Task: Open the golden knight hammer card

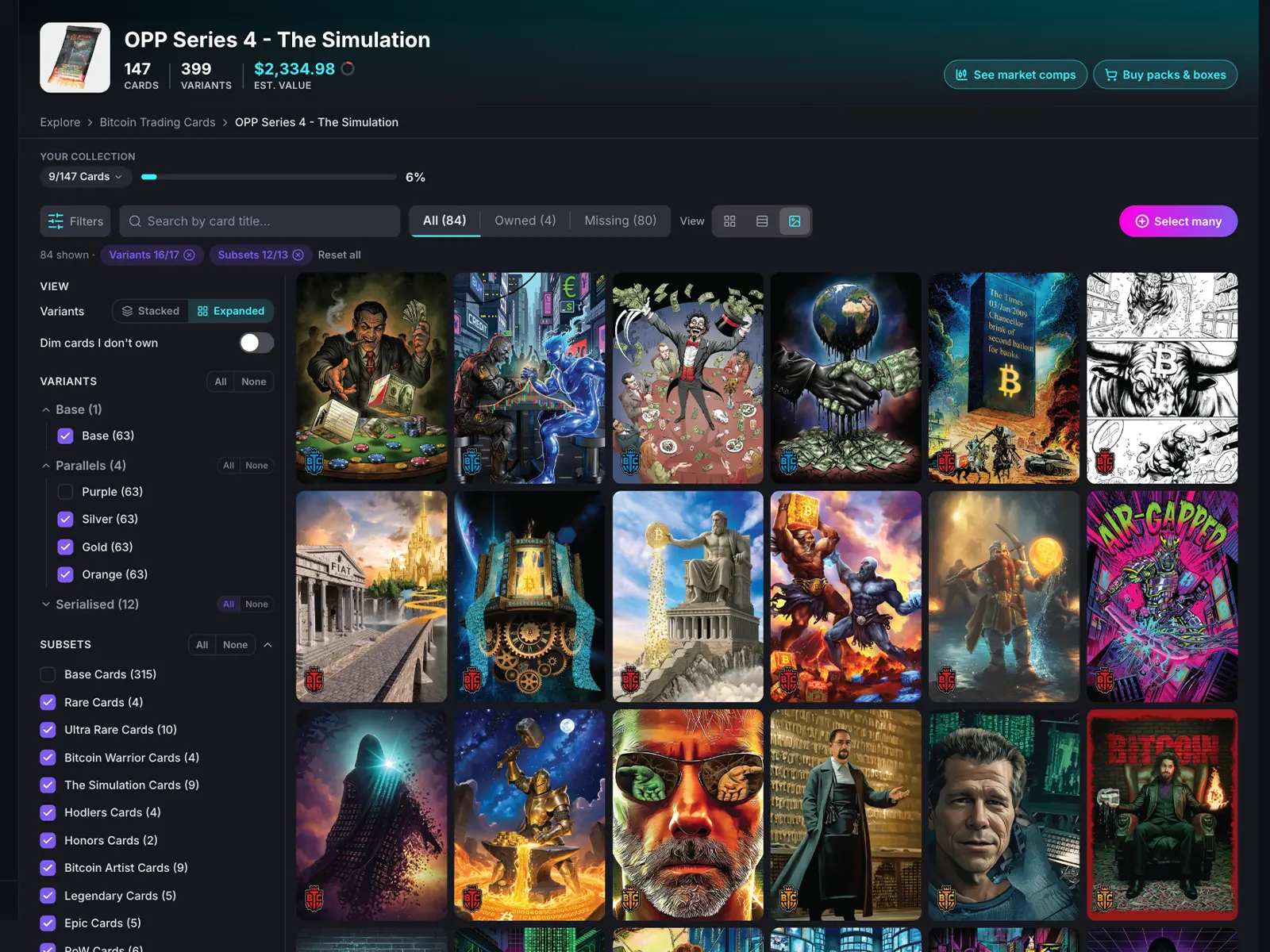Action: [529, 815]
